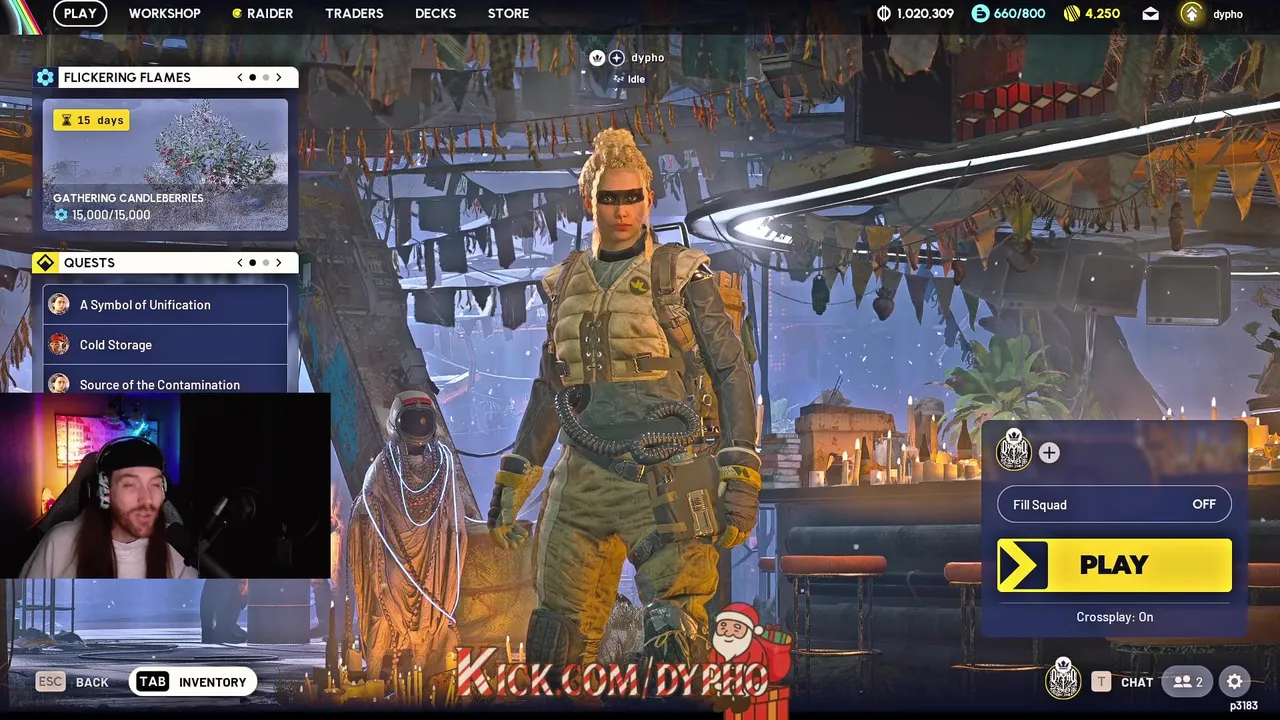Click the Quests diamond icon
The image size is (1280, 720).
coord(45,262)
